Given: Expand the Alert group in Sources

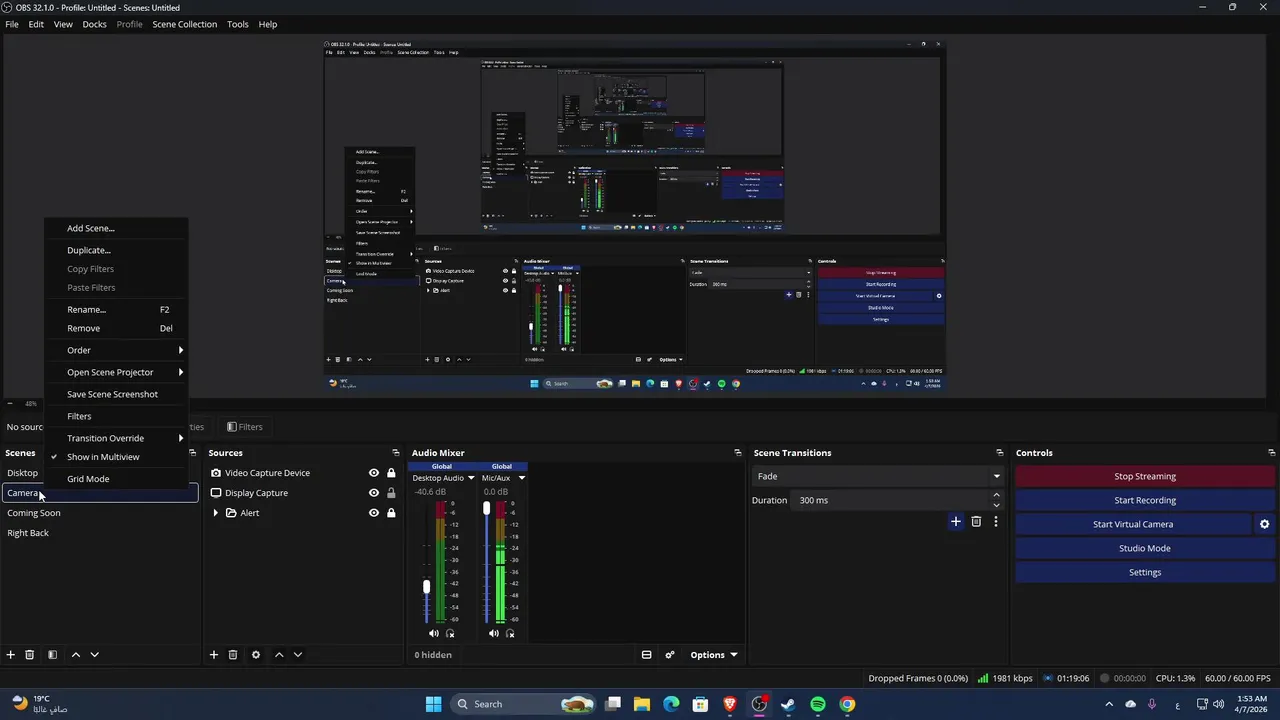Looking at the screenshot, I should 216,513.
